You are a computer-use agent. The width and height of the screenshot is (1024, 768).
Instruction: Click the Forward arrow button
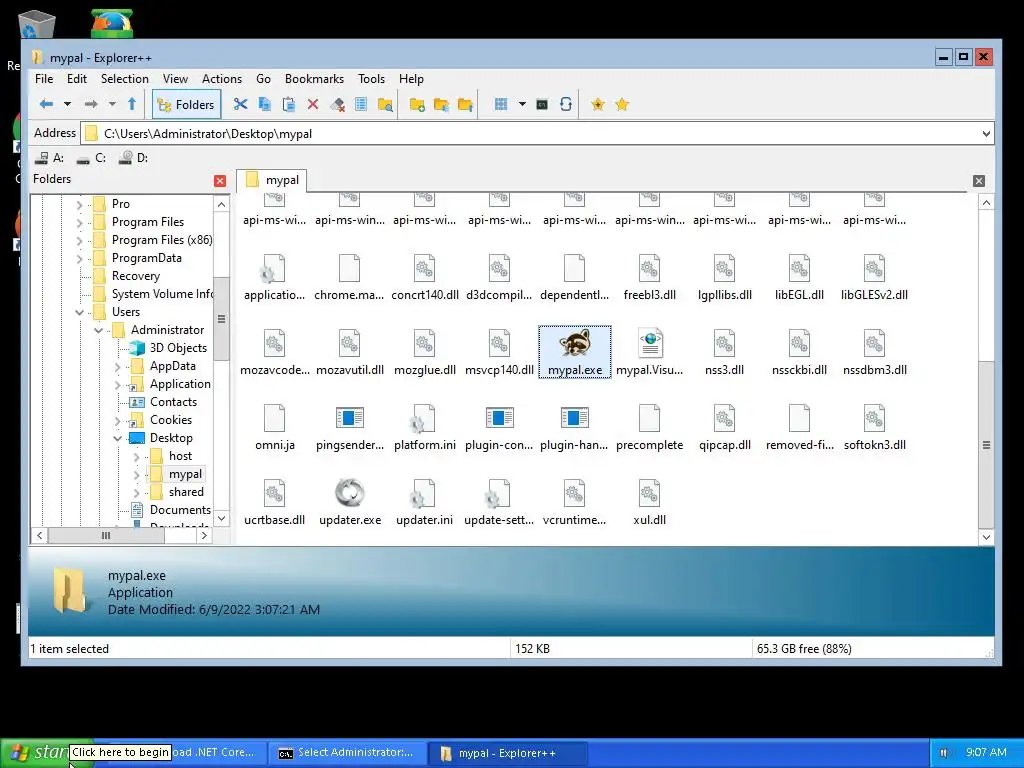[x=91, y=104]
